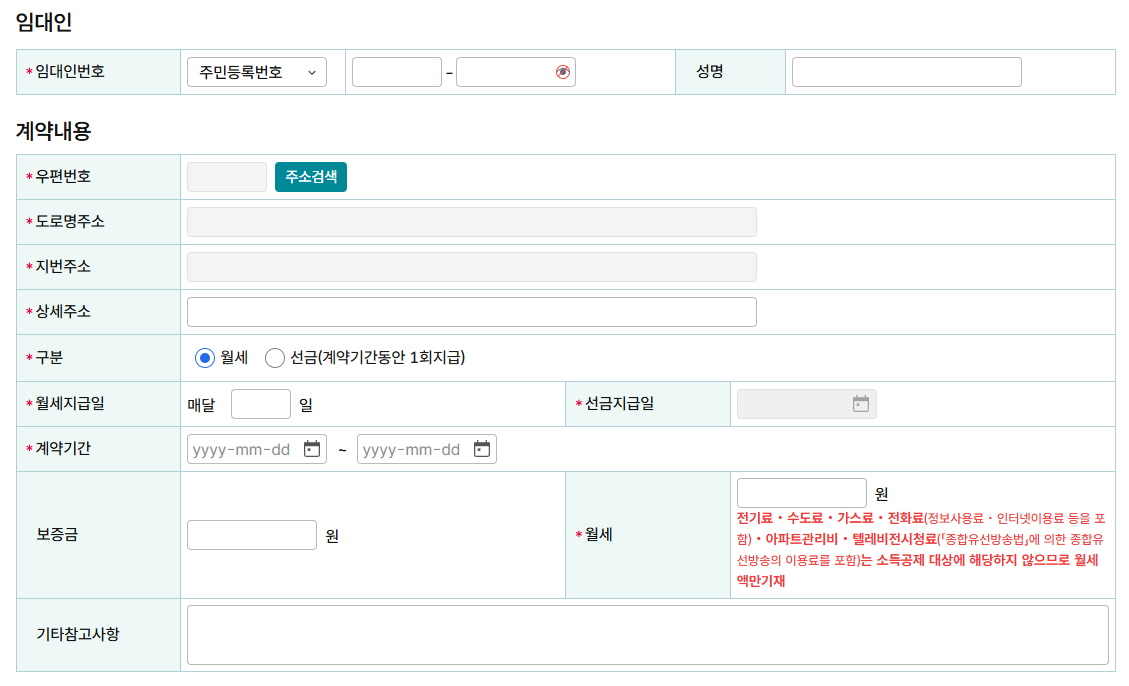Click the 도로명주소 road address field
The height and width of the screenshot is (686, 1129).
471,222
